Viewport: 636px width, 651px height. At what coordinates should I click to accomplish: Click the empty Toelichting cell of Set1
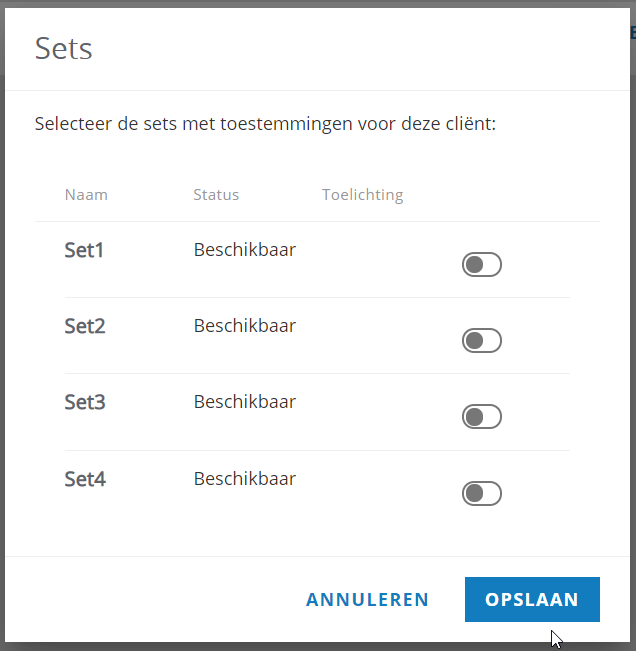(374, 259)
